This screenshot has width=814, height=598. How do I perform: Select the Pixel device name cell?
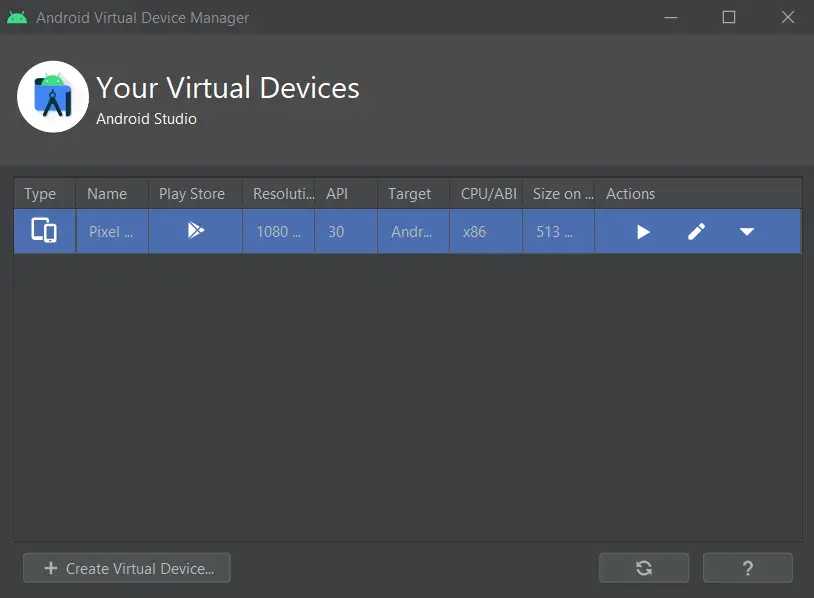point(112,232)
